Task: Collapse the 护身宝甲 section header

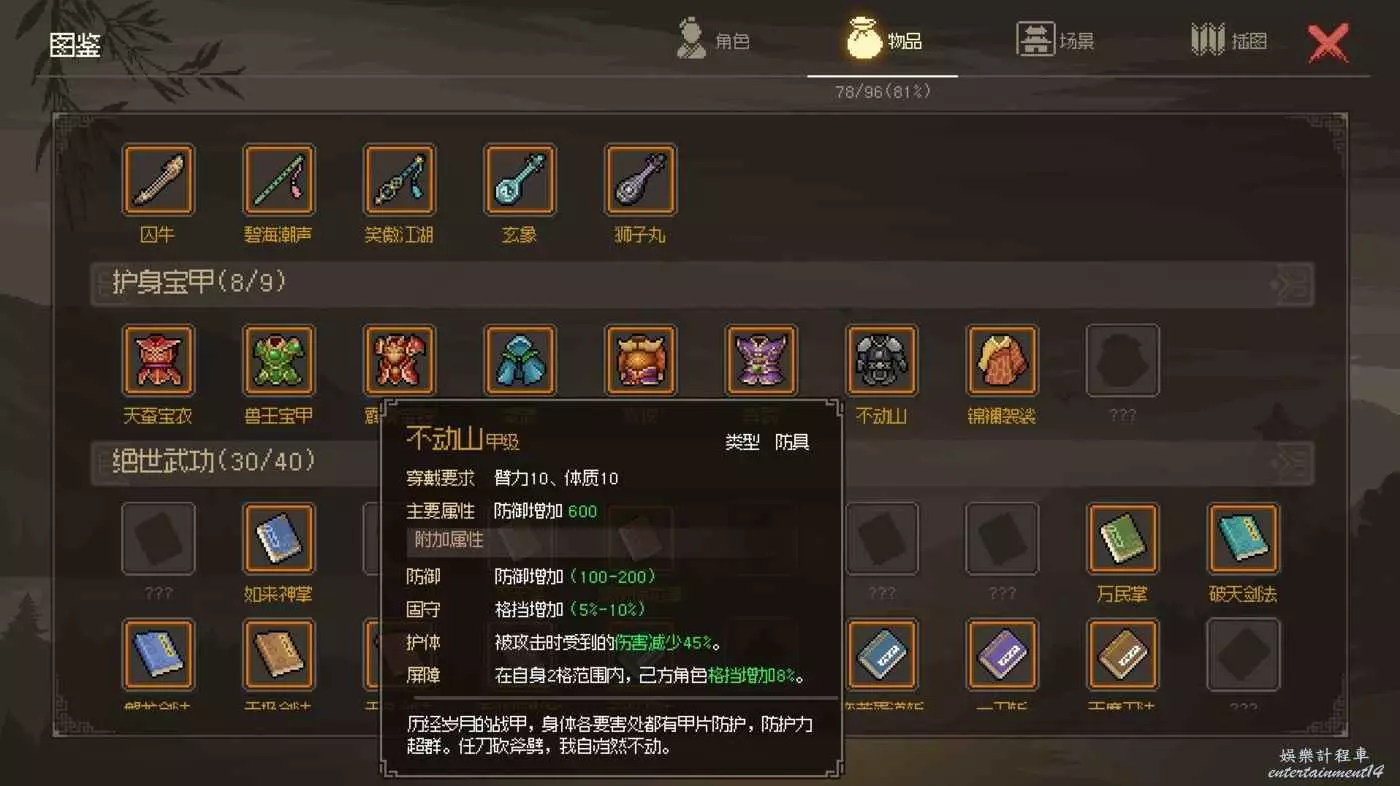Action: click(702, 284)
